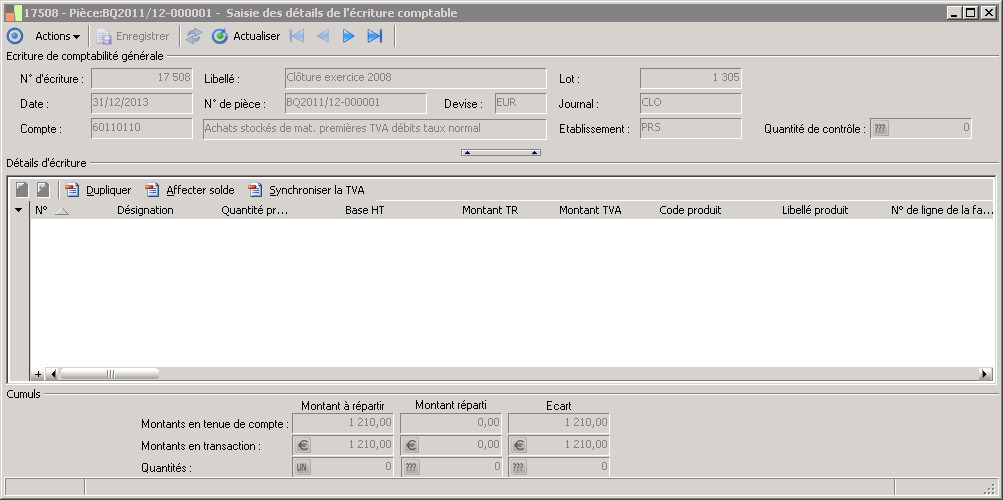Click the Synchroniser la TVA button
The image size is (1003, 500).
point(307,190)
